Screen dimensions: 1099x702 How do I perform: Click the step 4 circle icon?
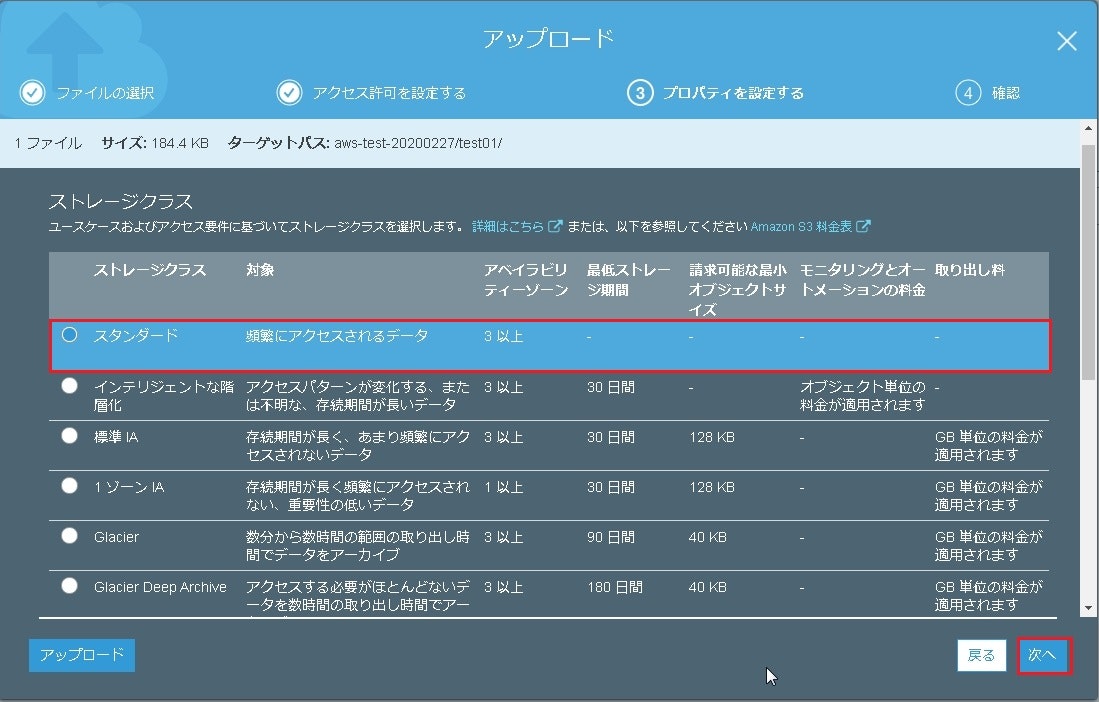point(968,92)
